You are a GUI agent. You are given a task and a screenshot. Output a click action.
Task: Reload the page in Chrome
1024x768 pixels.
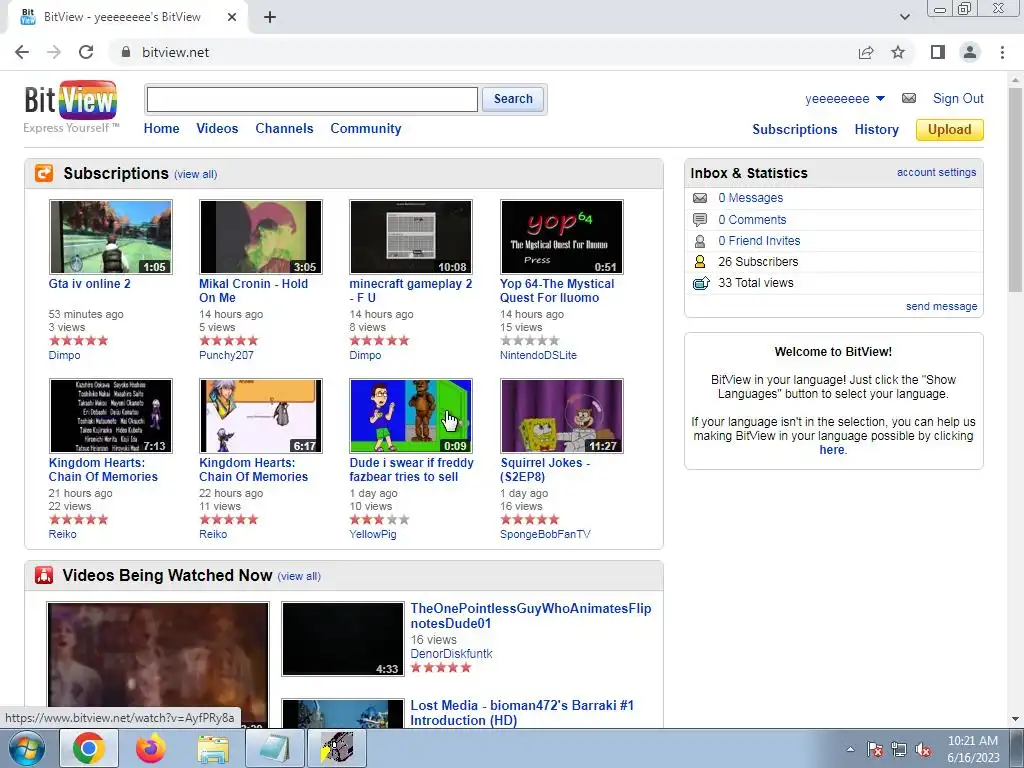tap(86, 52)
